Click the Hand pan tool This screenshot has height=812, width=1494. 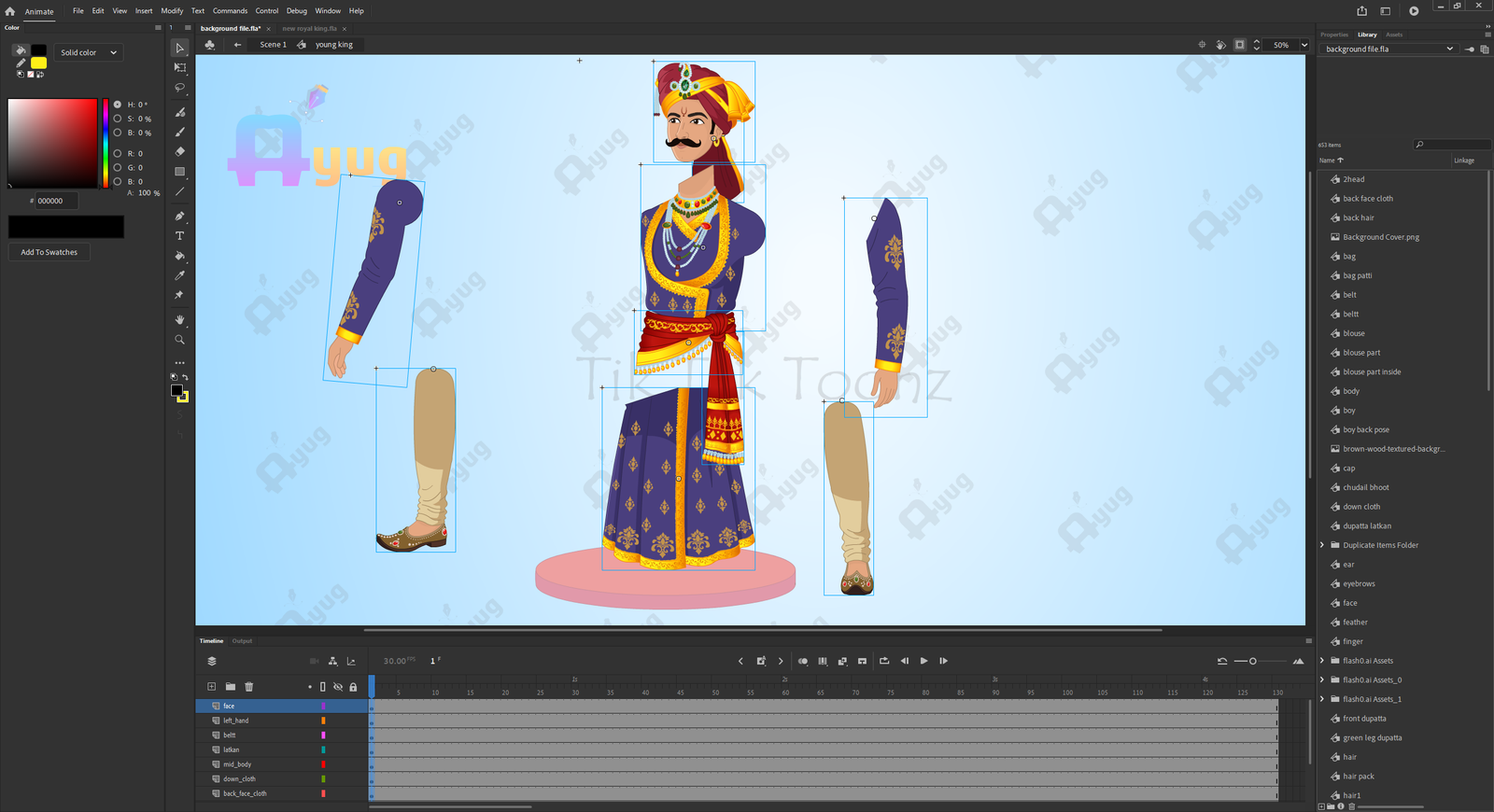pyautogui.click(x=180, y=319)
